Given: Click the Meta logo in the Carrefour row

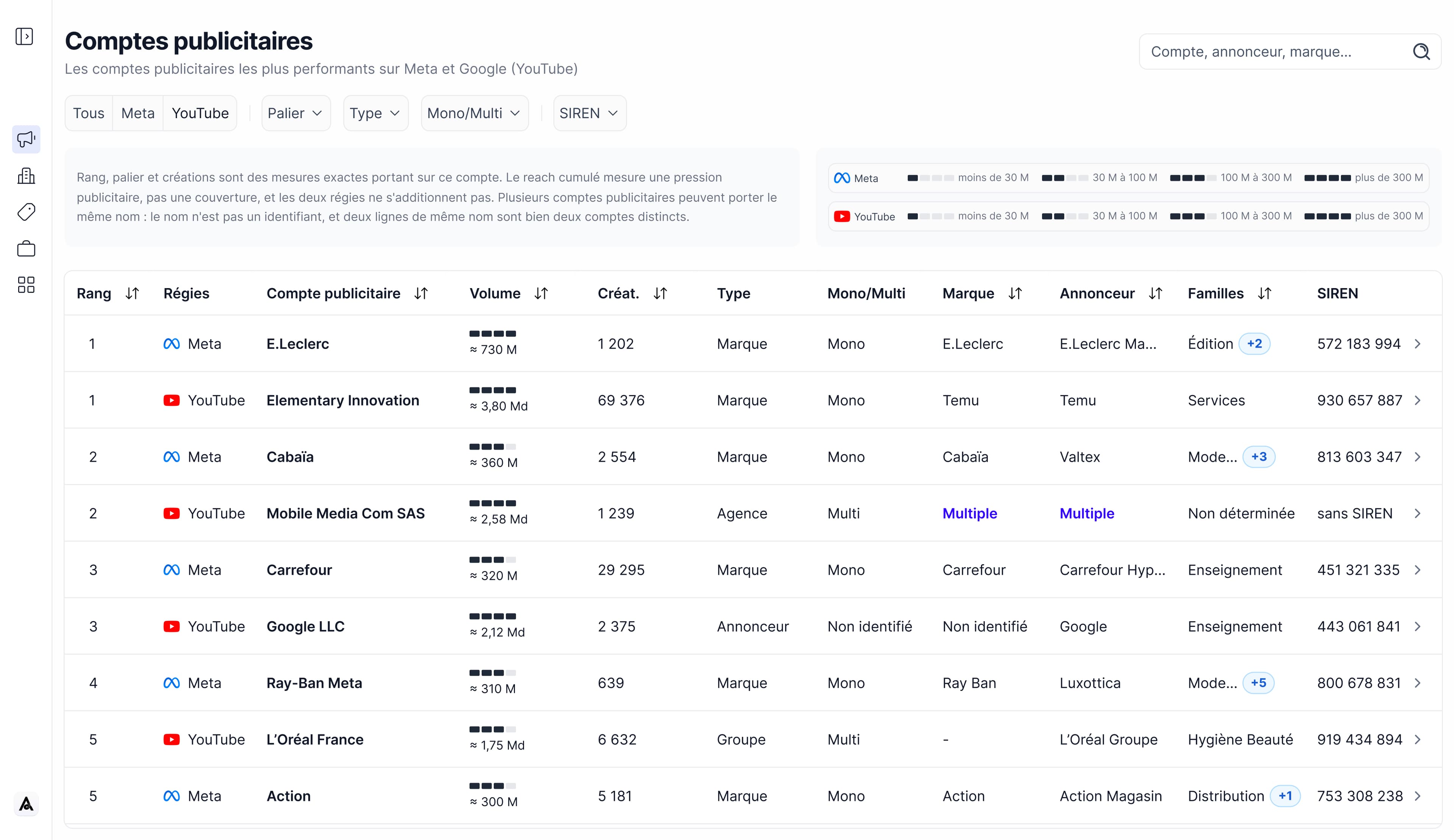Looking at the screenshot, I should pos(172,570).
